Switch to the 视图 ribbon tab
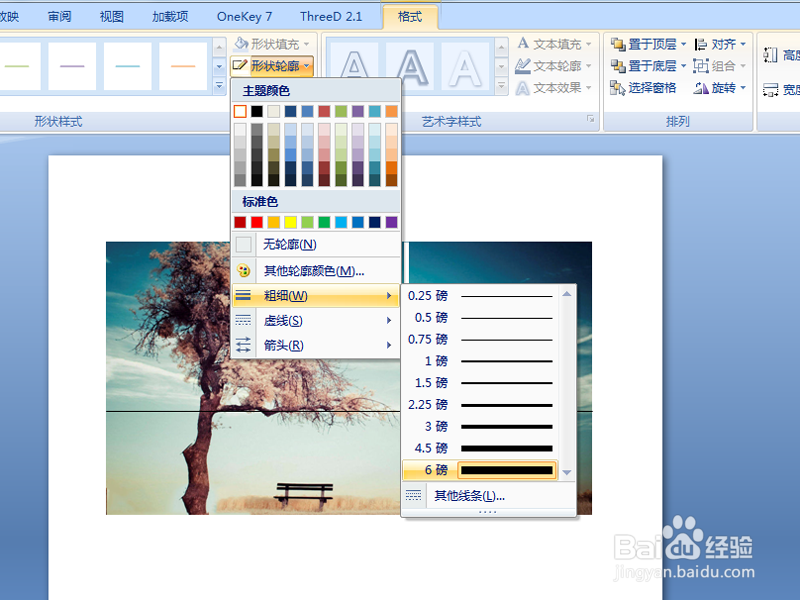This screenshot has width=800, height=600. 112,16
